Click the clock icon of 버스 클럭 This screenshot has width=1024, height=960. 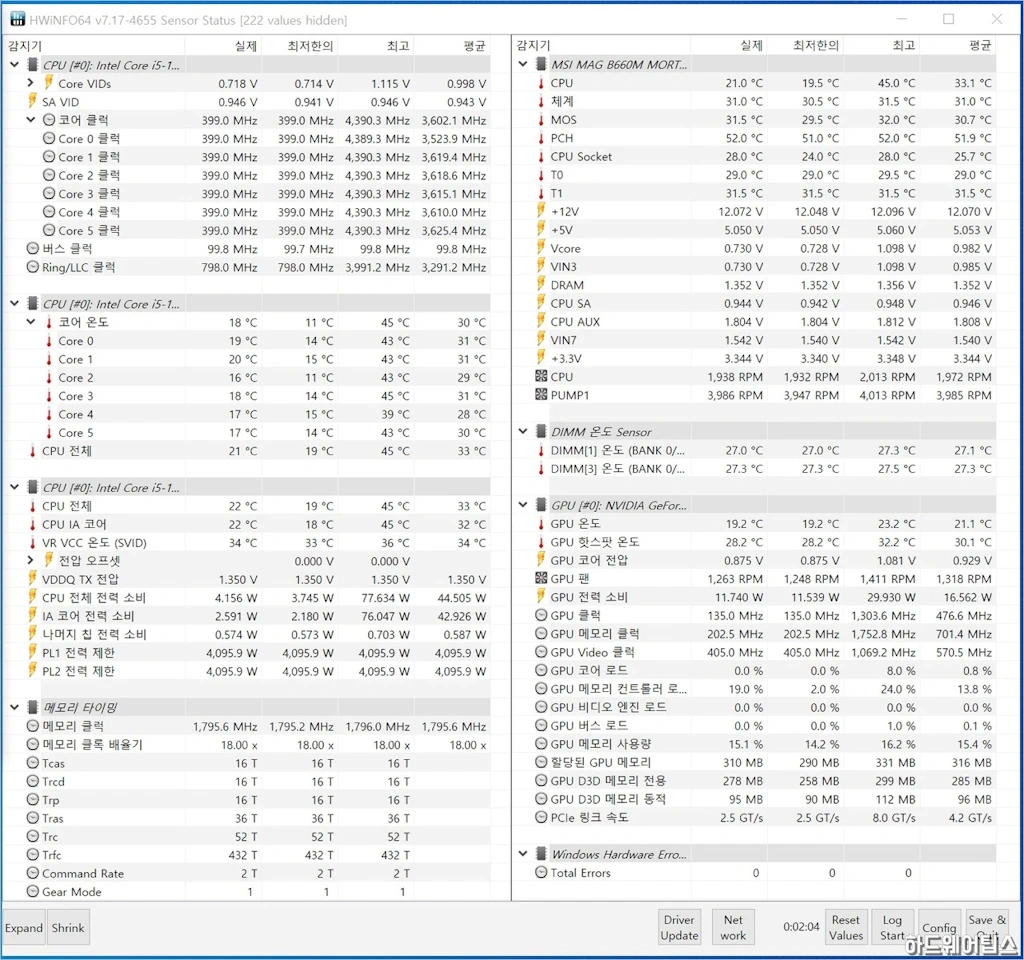click(x=33, y=248)
